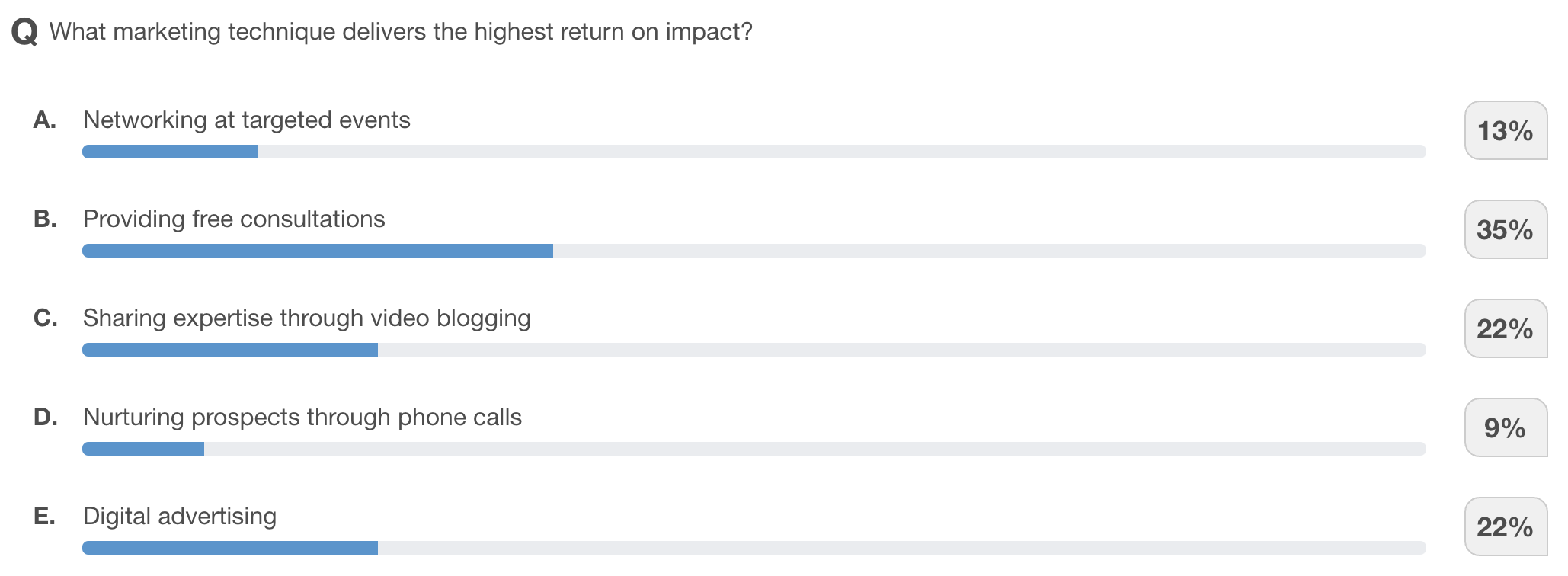Click the Digital advertising progress bar
Screen dimensions: 1568x576
click(754, 548)
